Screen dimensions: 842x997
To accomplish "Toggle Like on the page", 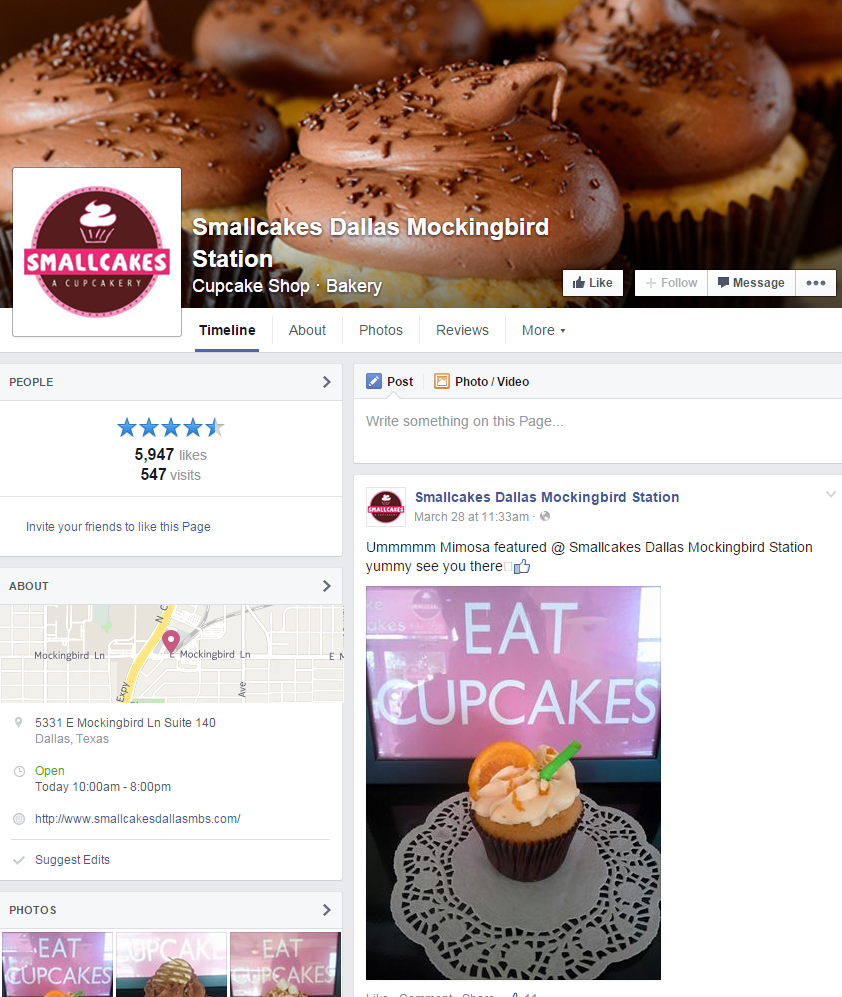I will [x=593, y=283].
